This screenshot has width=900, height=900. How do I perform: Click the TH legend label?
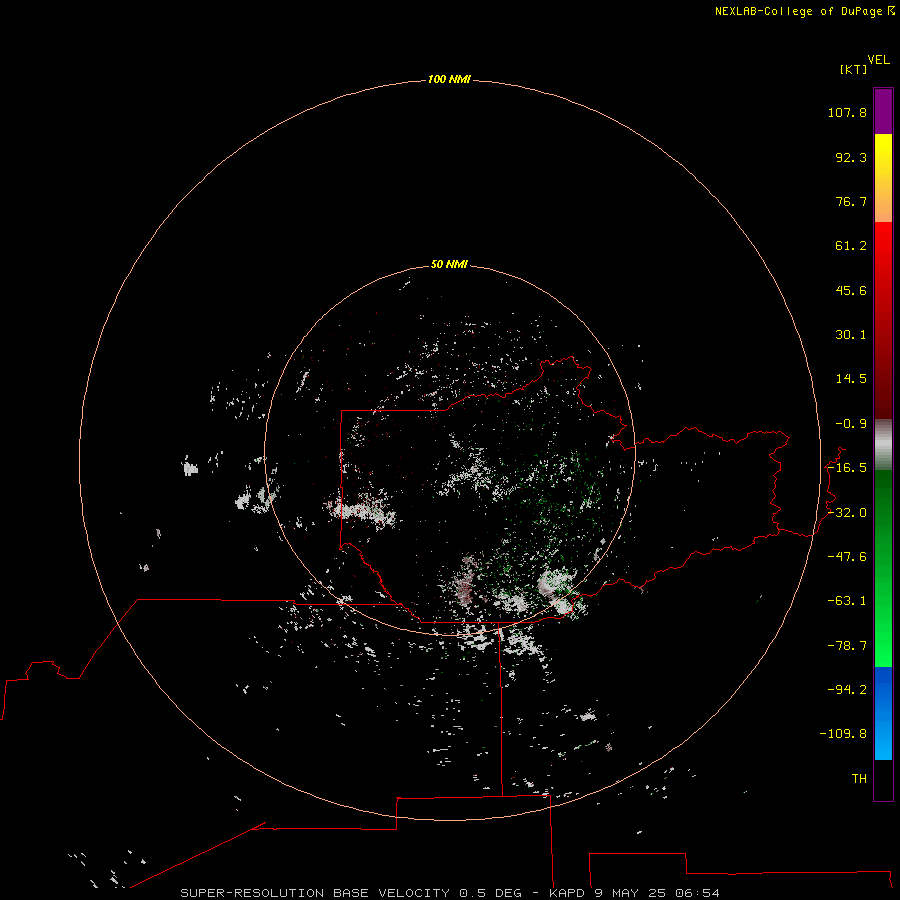pyautogui.click(x=859, y=779)
